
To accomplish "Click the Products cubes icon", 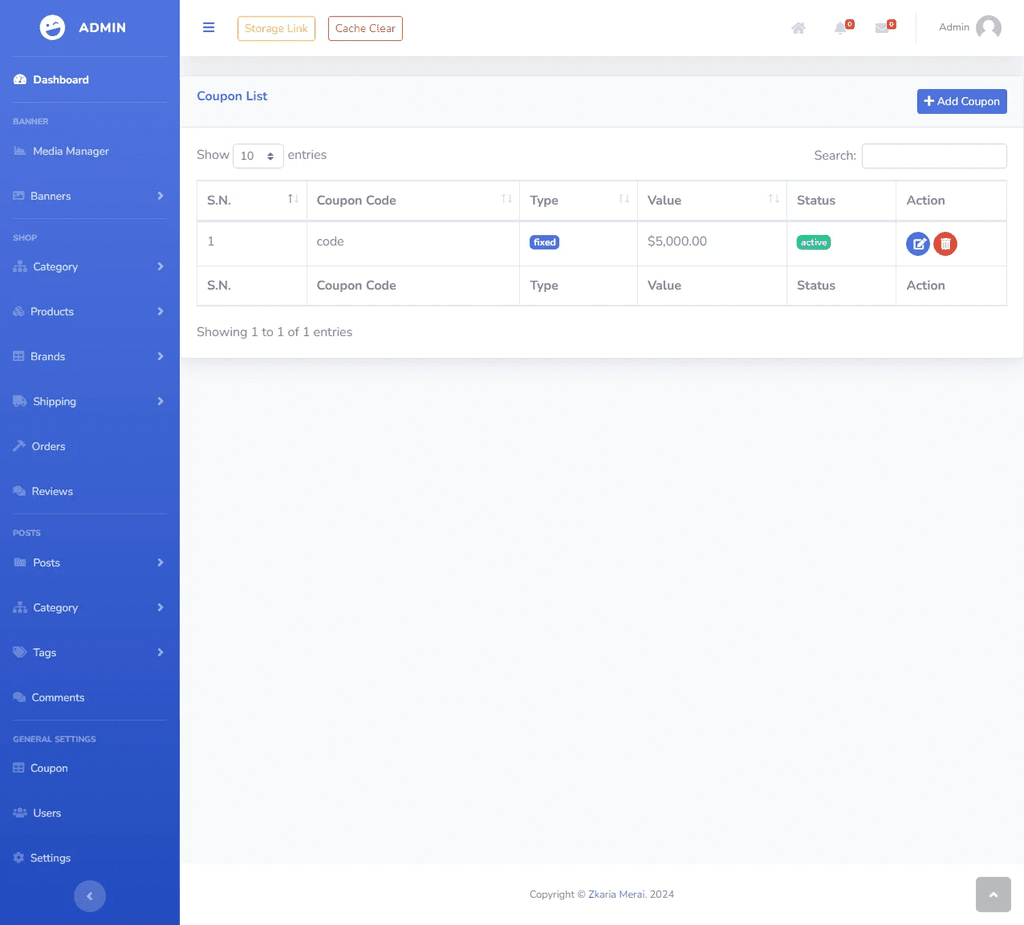I will click(18, 312).
